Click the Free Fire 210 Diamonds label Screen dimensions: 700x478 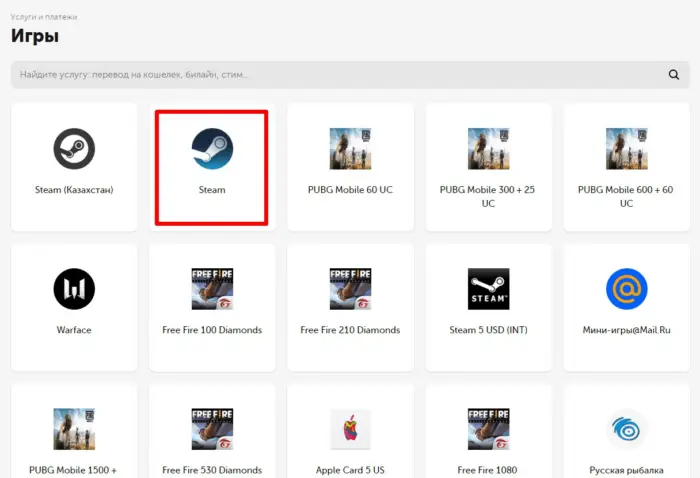350,330
